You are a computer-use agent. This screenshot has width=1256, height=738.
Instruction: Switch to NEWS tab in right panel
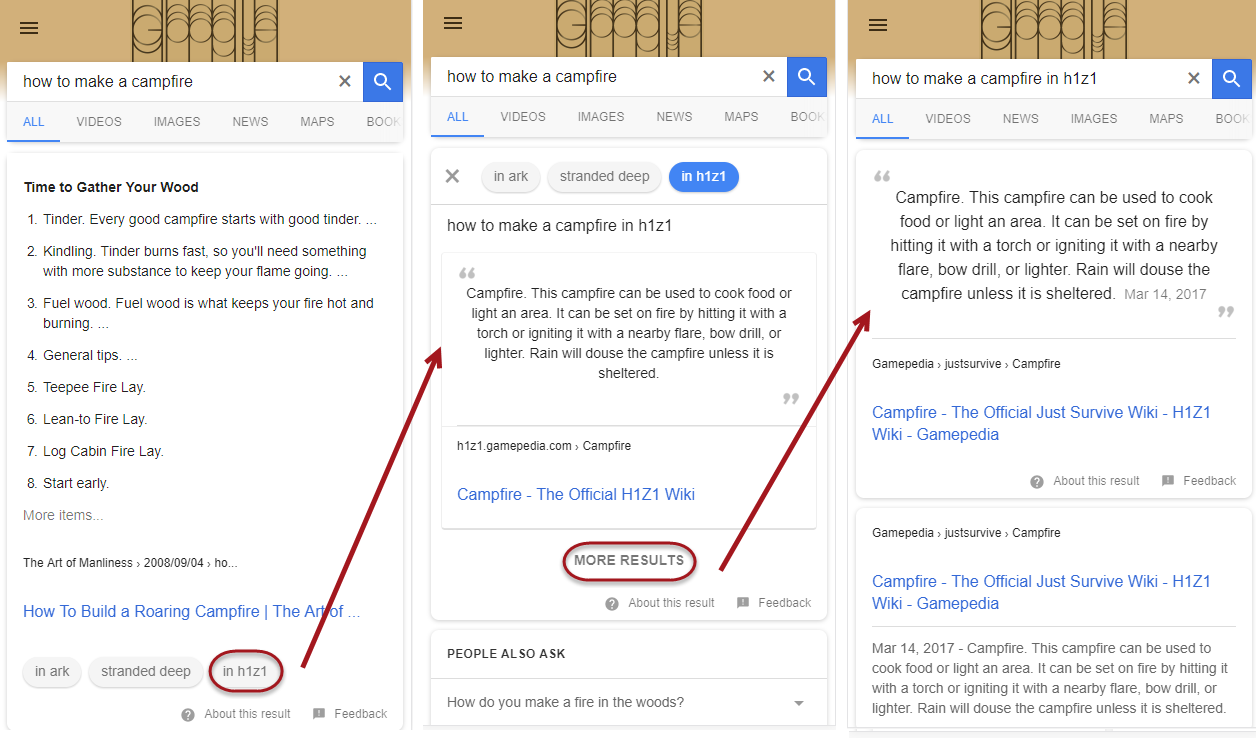click(x=1020, y=119)
